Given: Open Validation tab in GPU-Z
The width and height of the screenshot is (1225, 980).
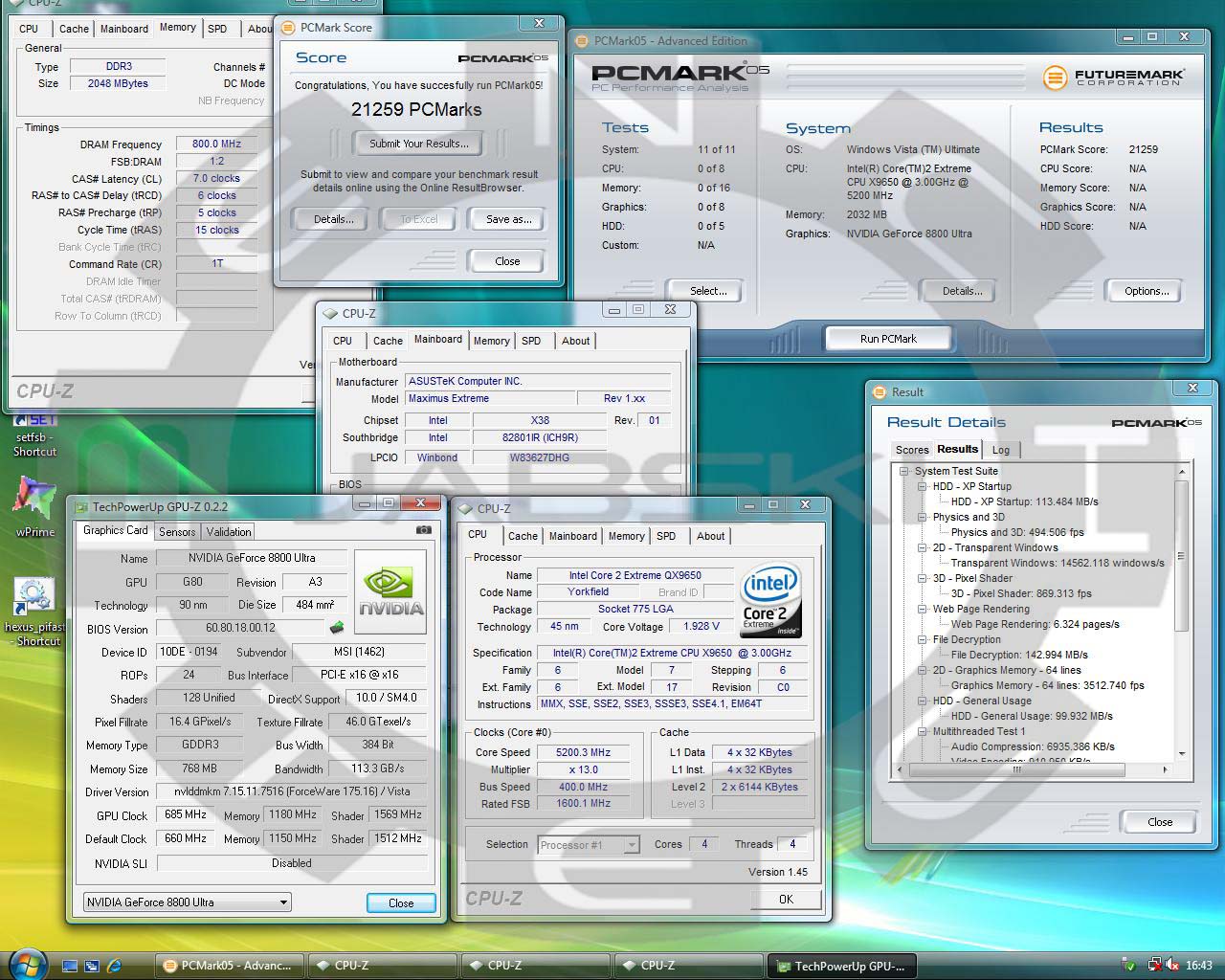Looking at the screenshot, I should [x=229, y=532].
